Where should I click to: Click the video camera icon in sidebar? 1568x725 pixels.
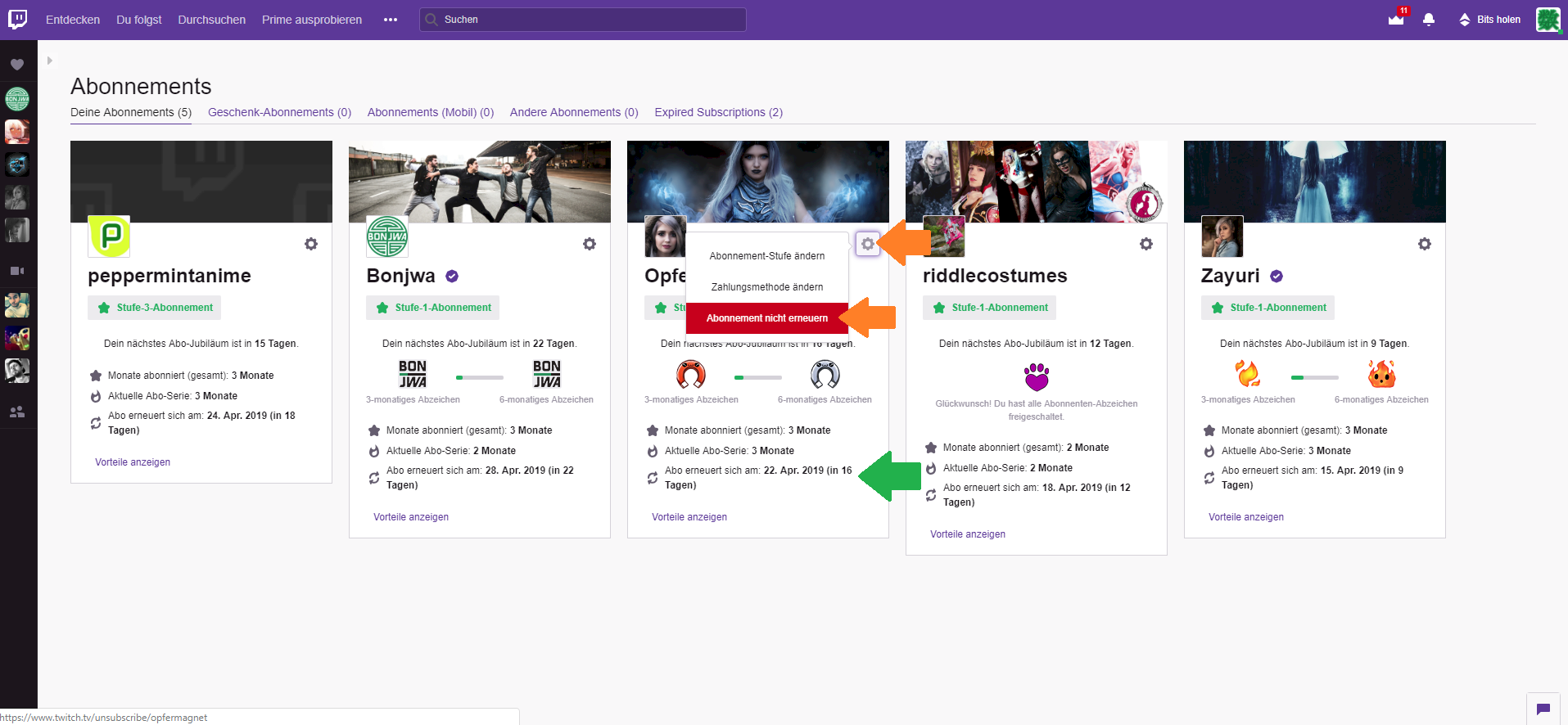click(x=17, y=271)
